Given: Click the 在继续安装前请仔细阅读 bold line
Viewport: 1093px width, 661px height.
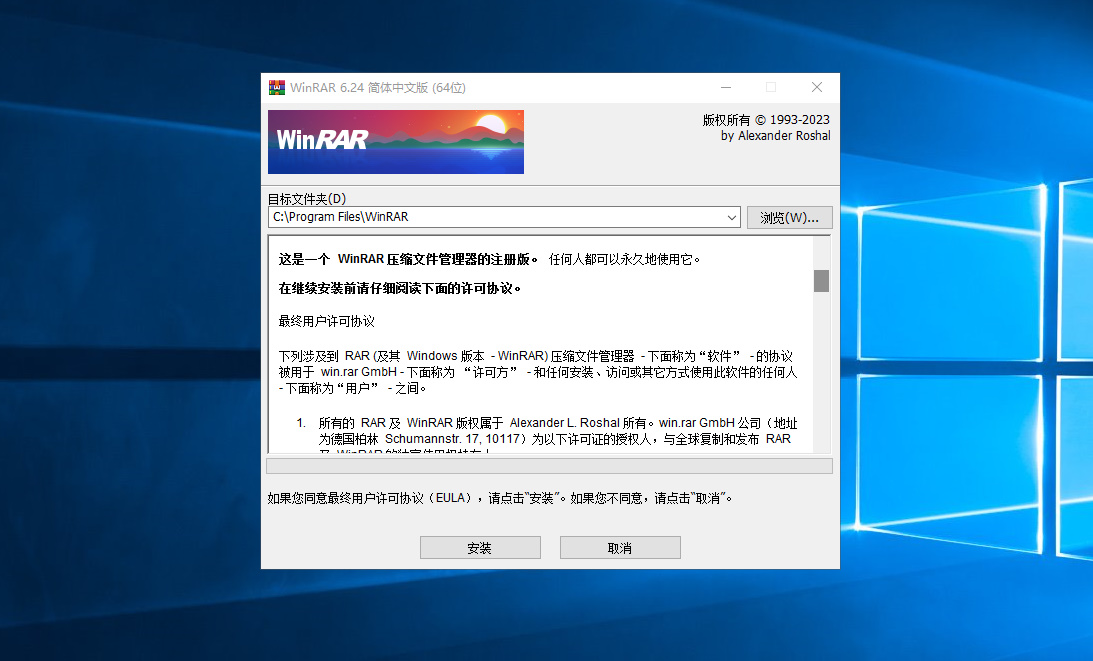Looking at the screenshot, I should 400,289.
